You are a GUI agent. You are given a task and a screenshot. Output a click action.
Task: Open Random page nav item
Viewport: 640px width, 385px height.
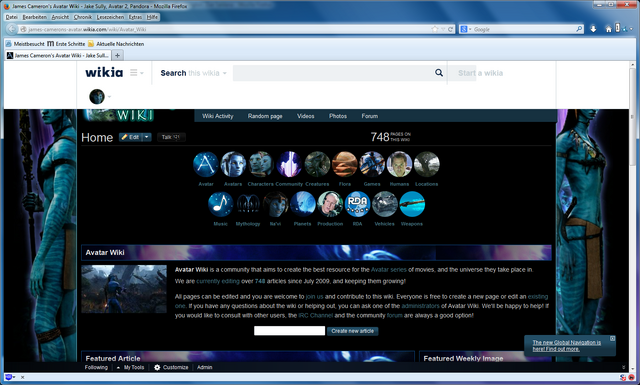click(265, 116)
